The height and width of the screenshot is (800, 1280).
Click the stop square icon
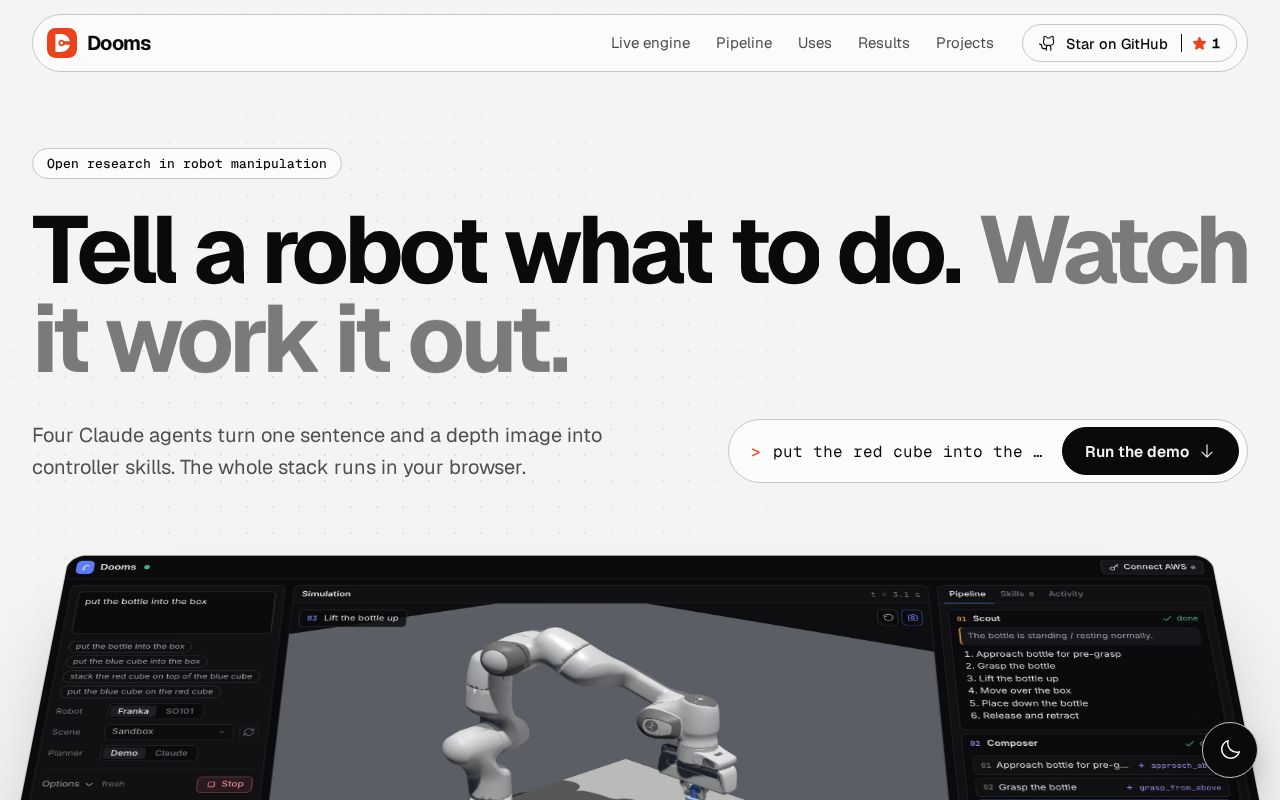click(x=211, y=784)
